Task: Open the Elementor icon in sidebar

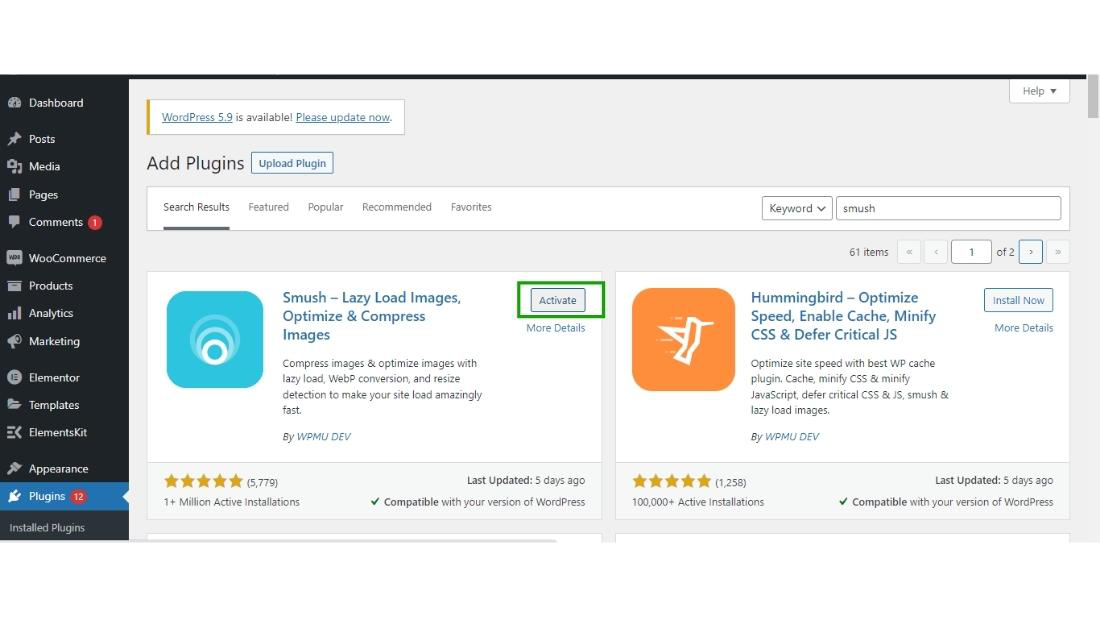Action: (x=15, y=377)
